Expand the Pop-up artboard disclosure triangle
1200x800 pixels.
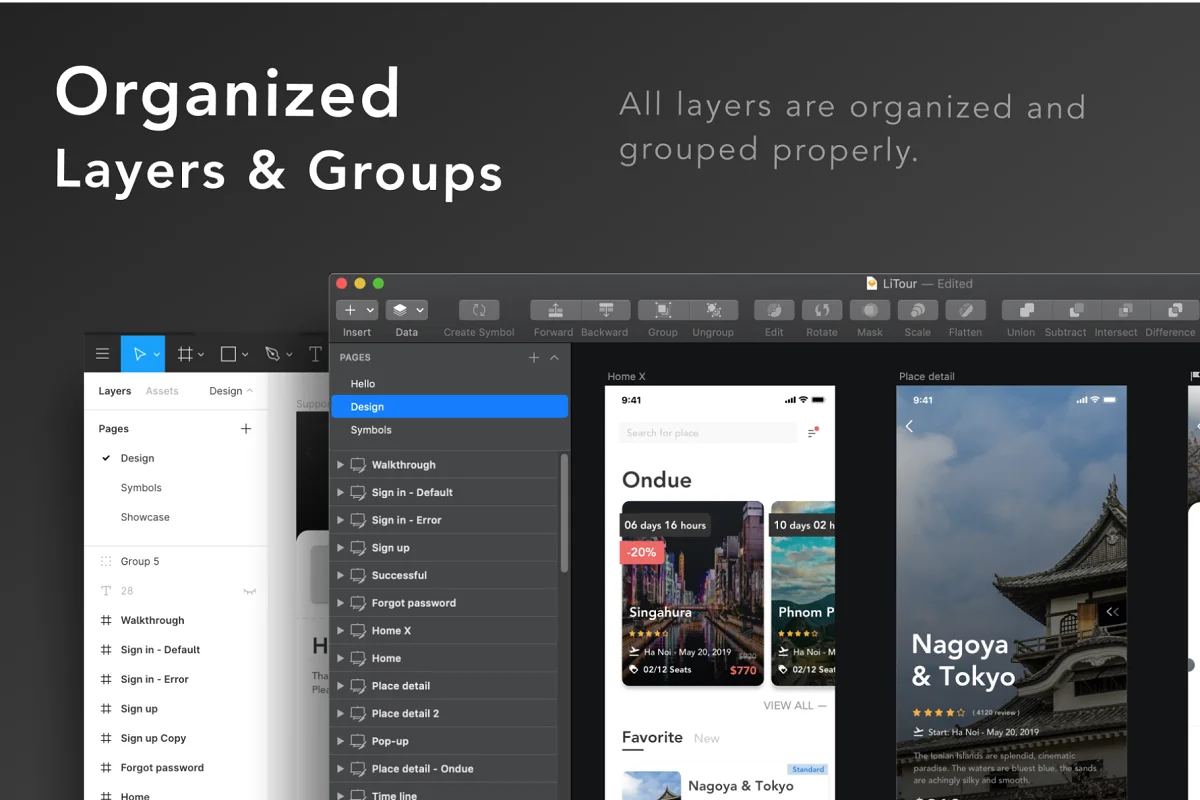(340, 741)
